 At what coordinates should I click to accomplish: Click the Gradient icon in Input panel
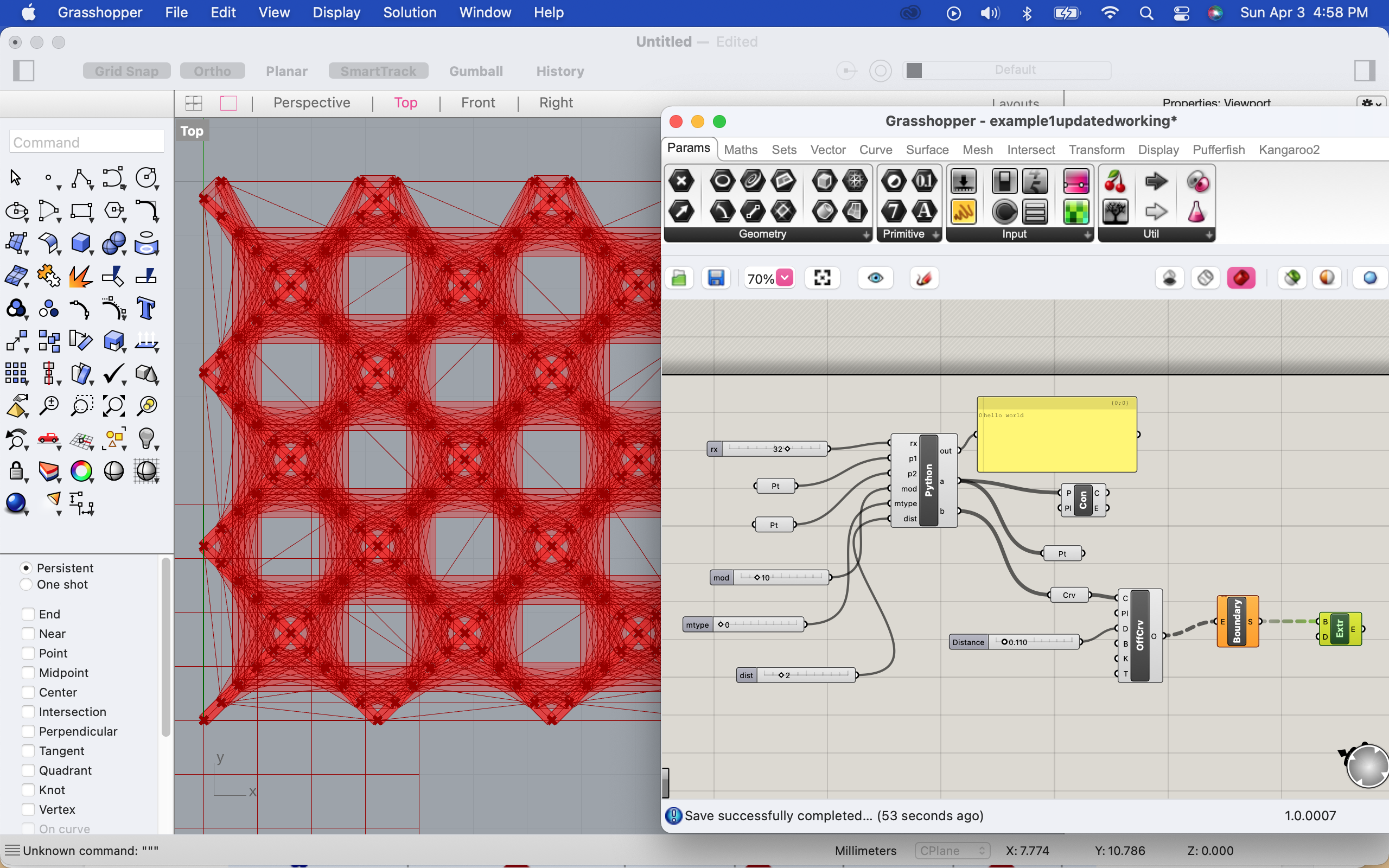pyautogui.click(x=1075, y=181)
